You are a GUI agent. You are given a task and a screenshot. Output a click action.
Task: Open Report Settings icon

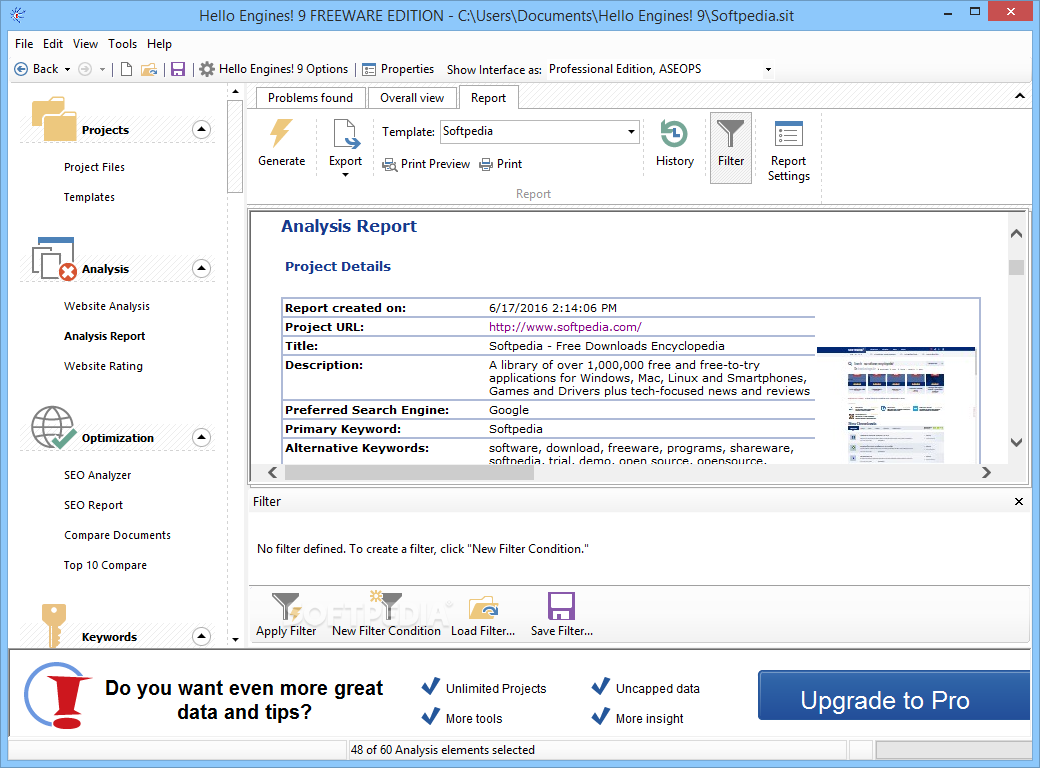789,134
